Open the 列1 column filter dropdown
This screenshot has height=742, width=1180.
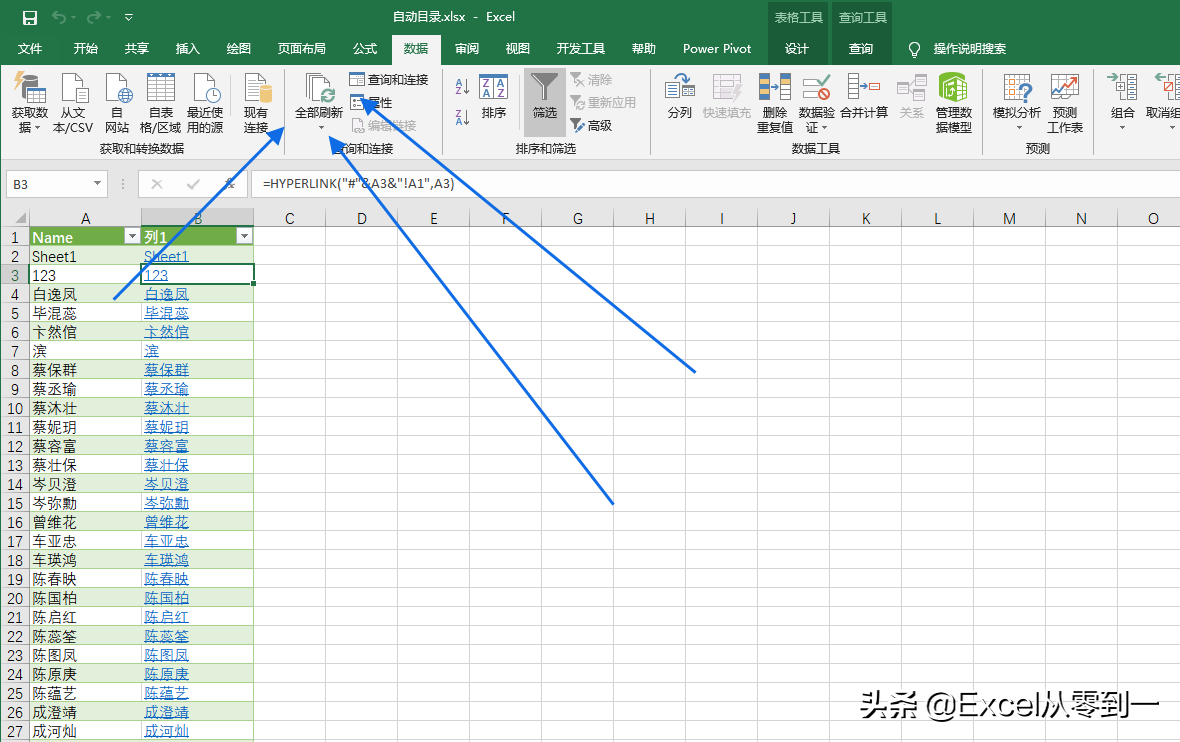[245, 236]
